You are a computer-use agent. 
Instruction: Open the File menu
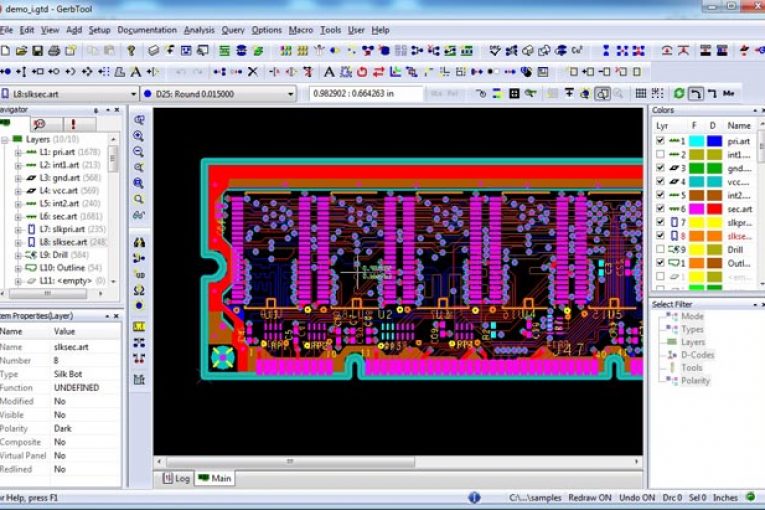(x=6, y=30)
